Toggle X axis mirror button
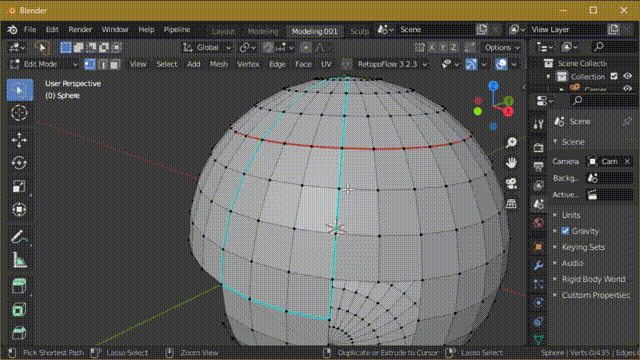 432,47
